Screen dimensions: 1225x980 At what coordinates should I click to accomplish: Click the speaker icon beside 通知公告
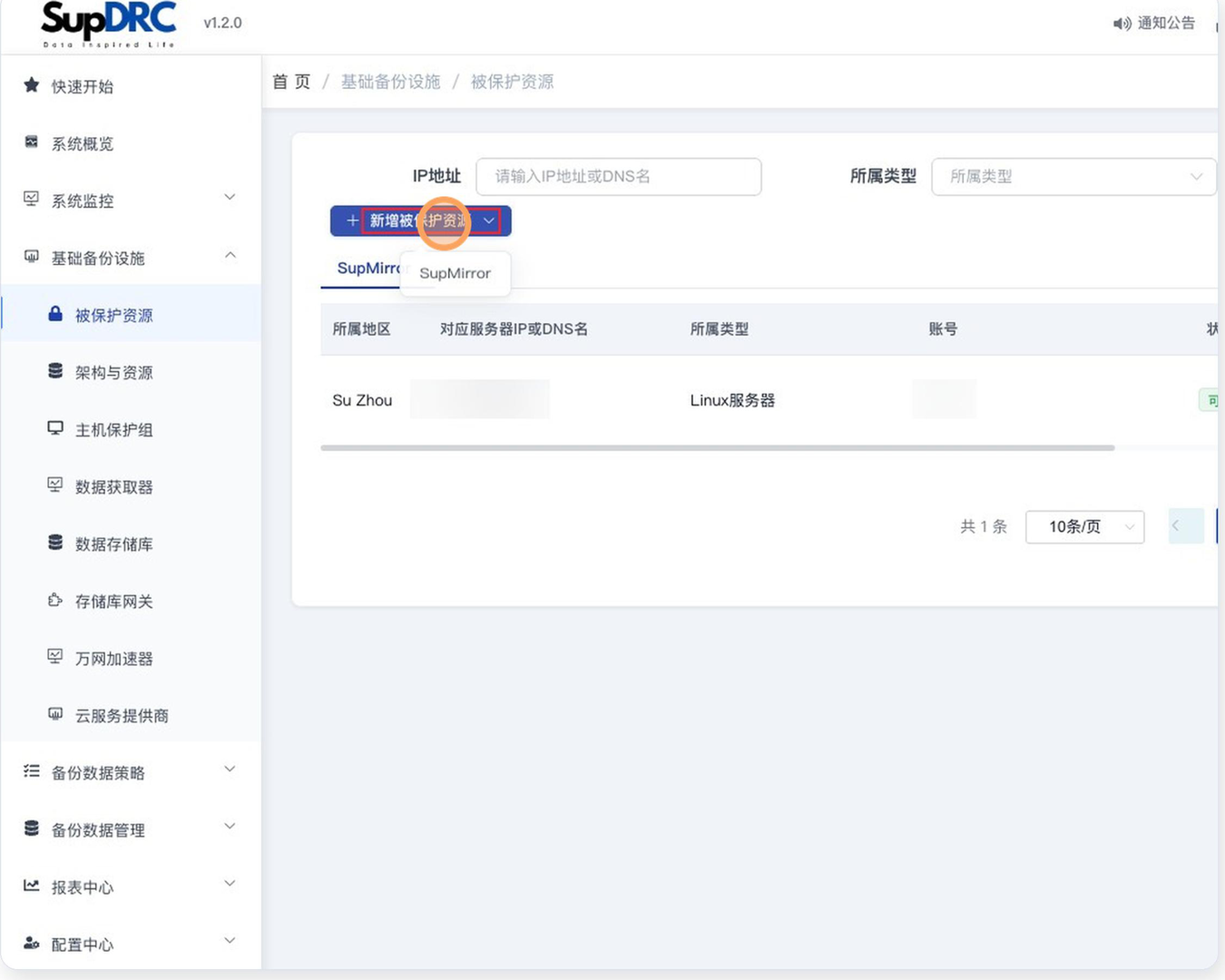point(1122,24)
